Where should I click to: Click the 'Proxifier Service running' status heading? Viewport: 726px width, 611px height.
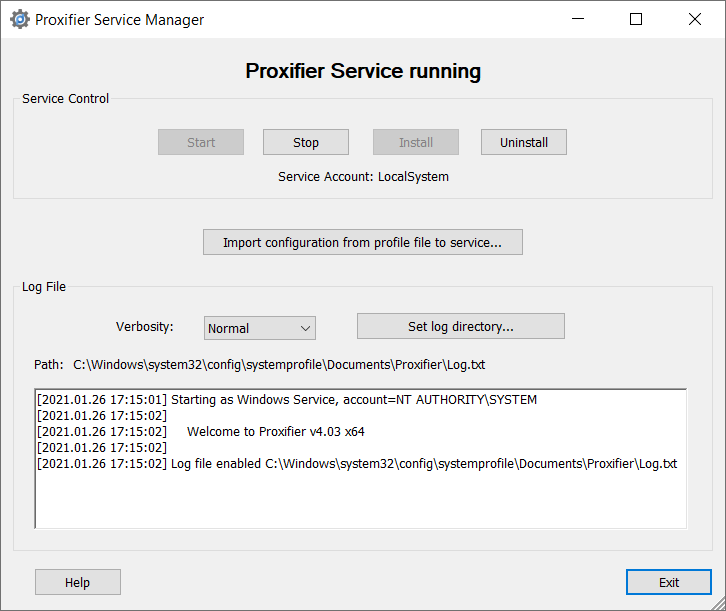pyautogui.click(x=363, y=71)
